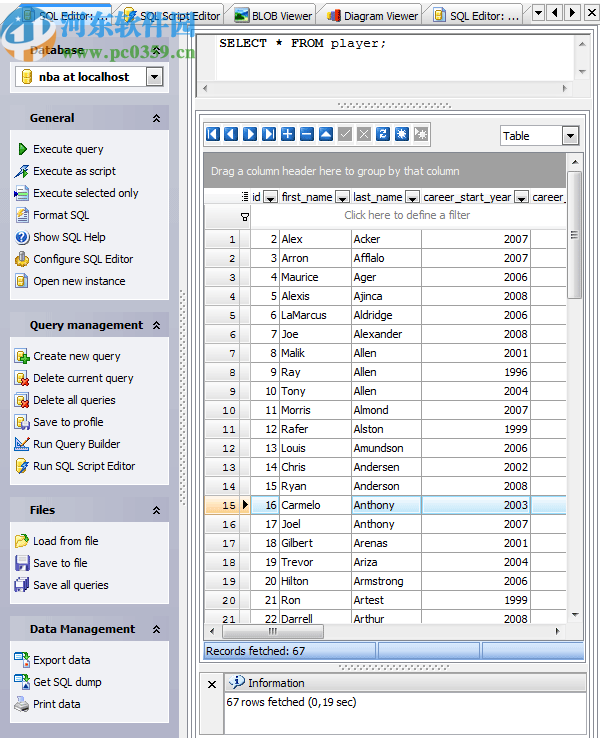Click 'Click here to define a filter' row
This screenshot has width=602, height=738.
pos(407,215)
